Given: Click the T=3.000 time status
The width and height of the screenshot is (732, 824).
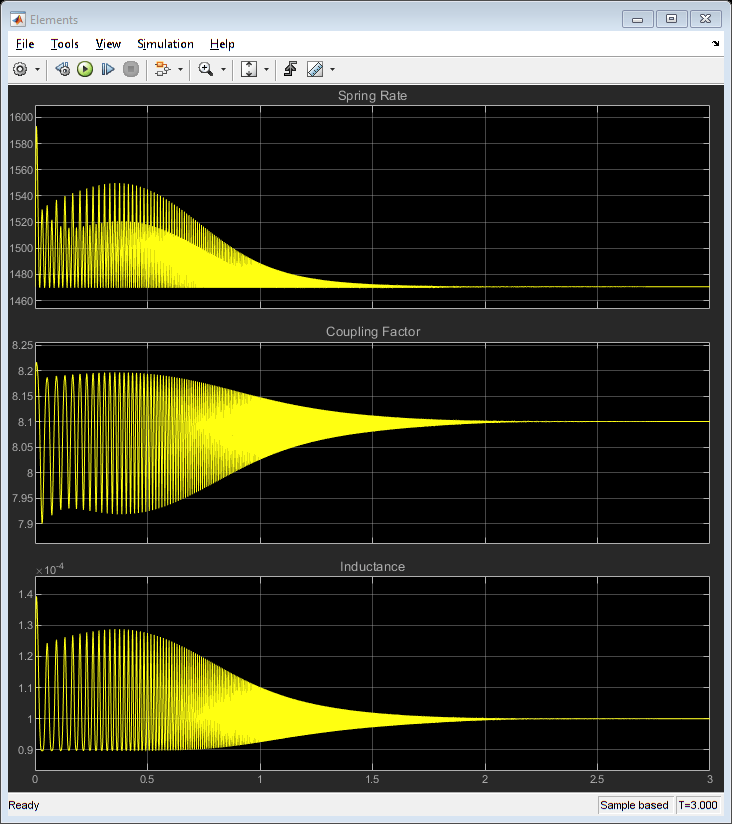Looking at the screenshot, I should pos(697,805).
